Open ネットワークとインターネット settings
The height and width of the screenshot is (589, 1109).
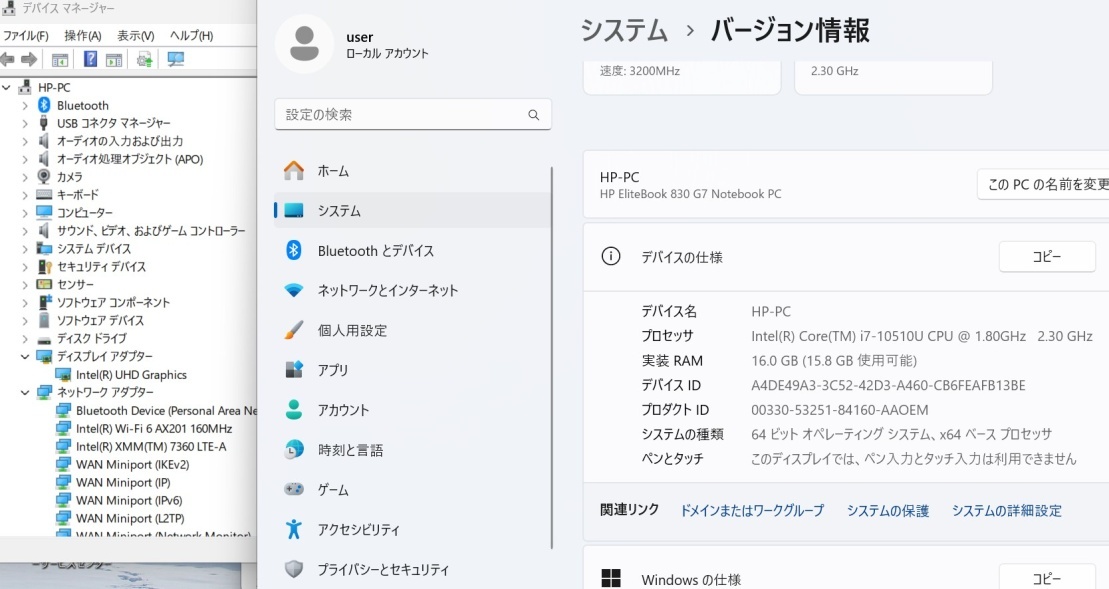[390, 290]
